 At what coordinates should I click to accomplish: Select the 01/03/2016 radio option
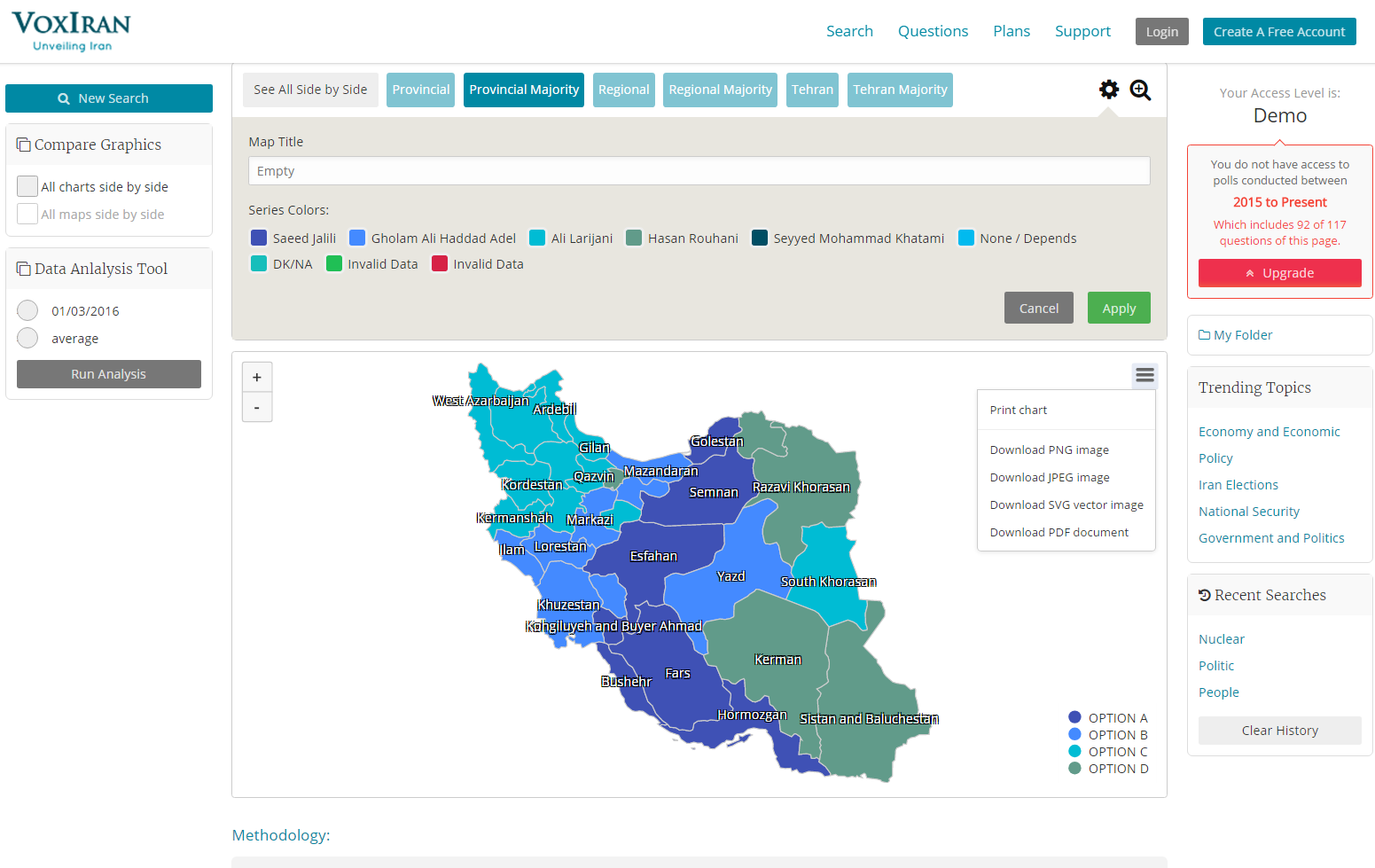pyautogui.click(x=27, y=310)
